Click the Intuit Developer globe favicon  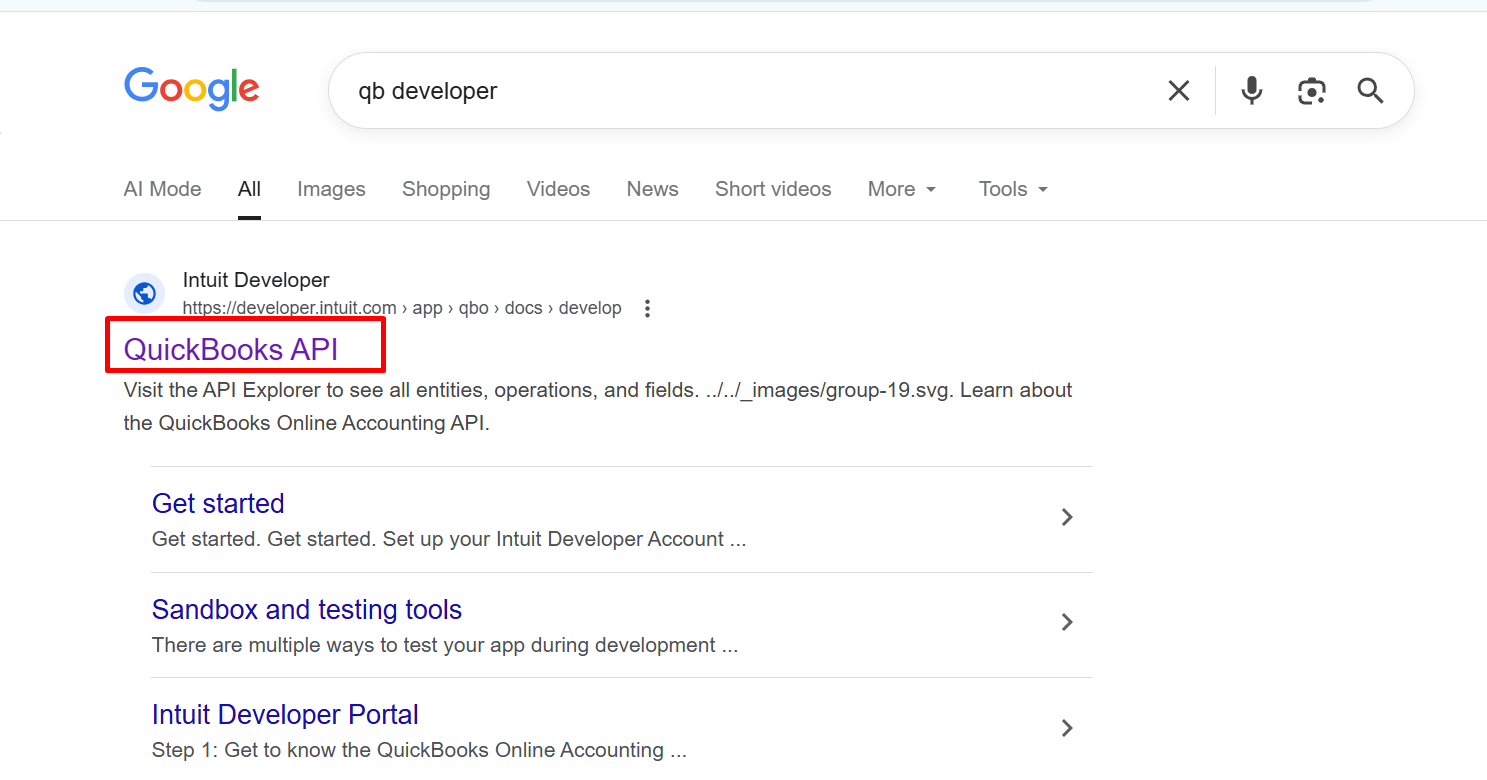point(144,294)
